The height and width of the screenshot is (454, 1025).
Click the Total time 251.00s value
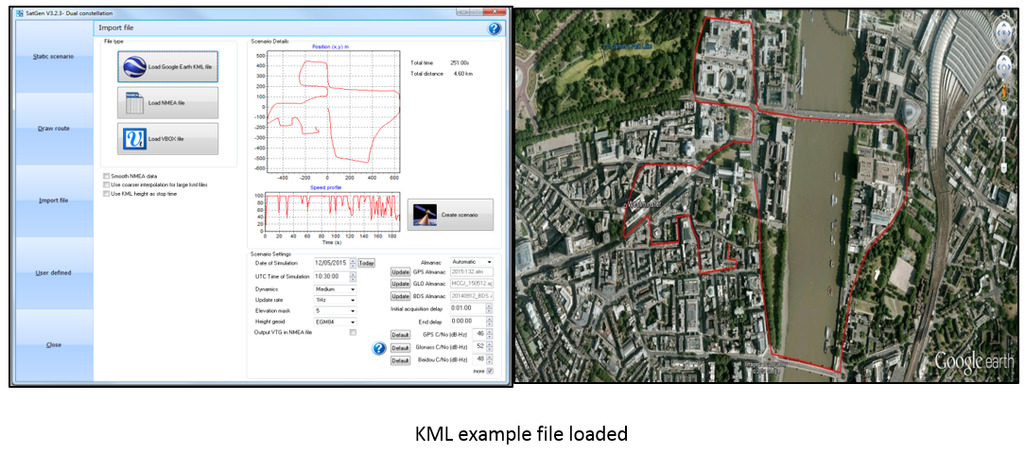click(460, 63)
